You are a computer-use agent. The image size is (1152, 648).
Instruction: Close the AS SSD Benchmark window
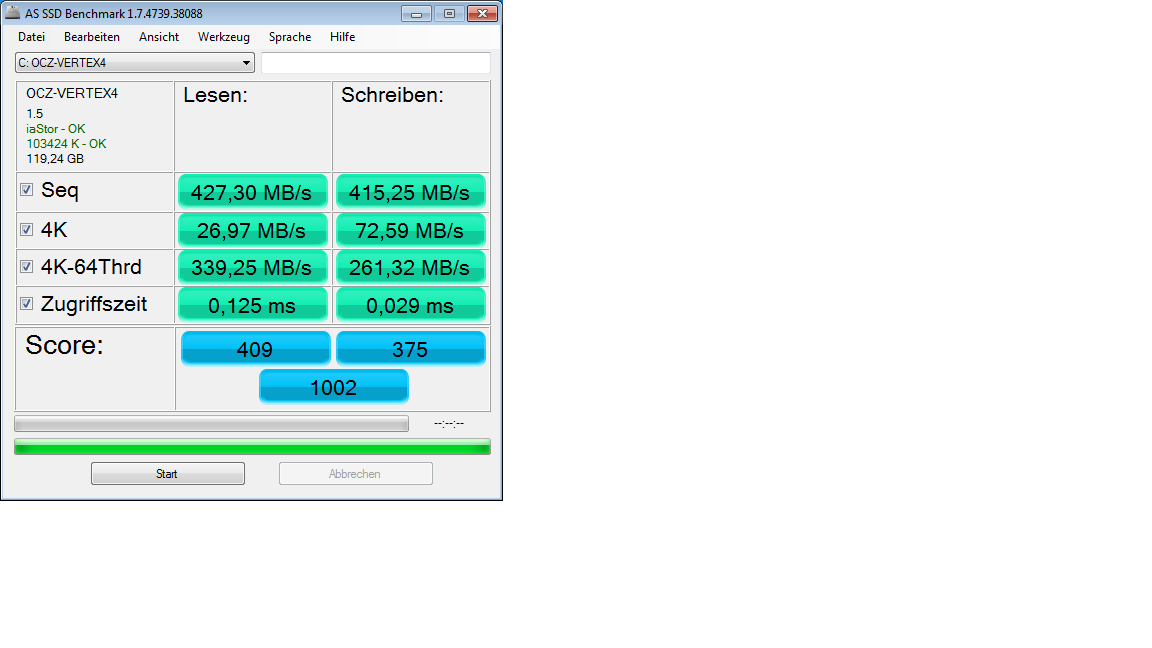click(x=482, y=13)
